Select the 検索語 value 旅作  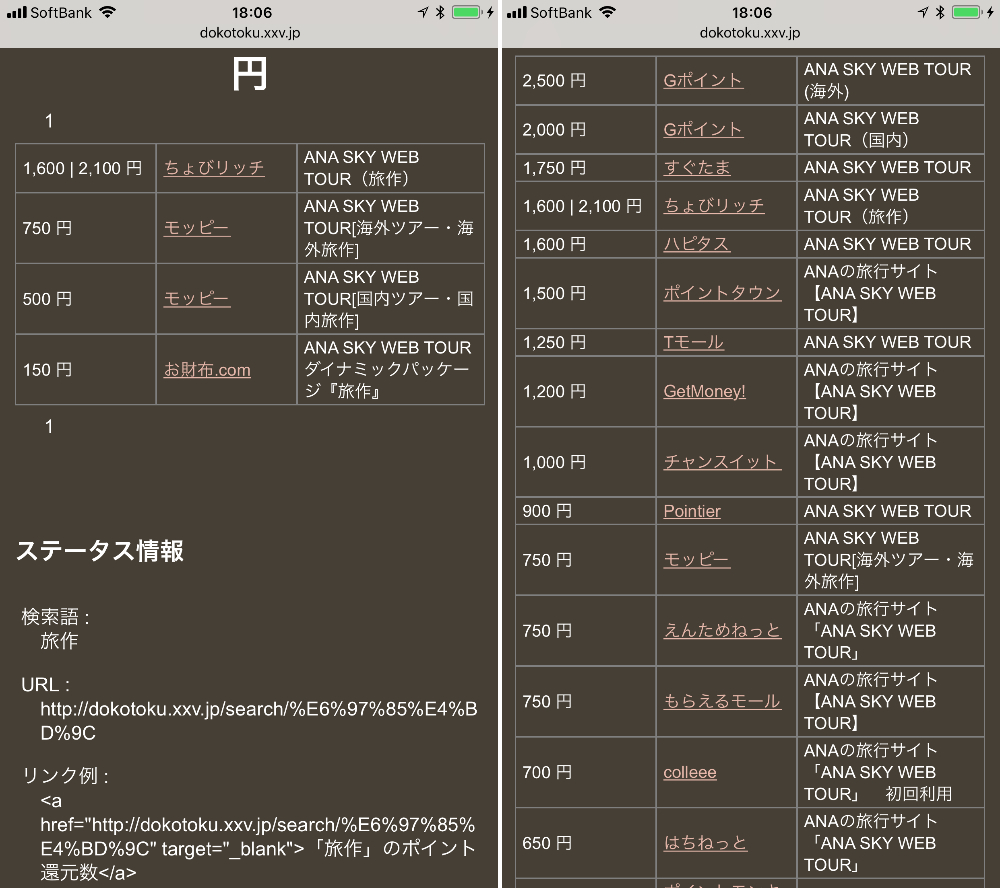pyautogui.click(x=59, y=640)
